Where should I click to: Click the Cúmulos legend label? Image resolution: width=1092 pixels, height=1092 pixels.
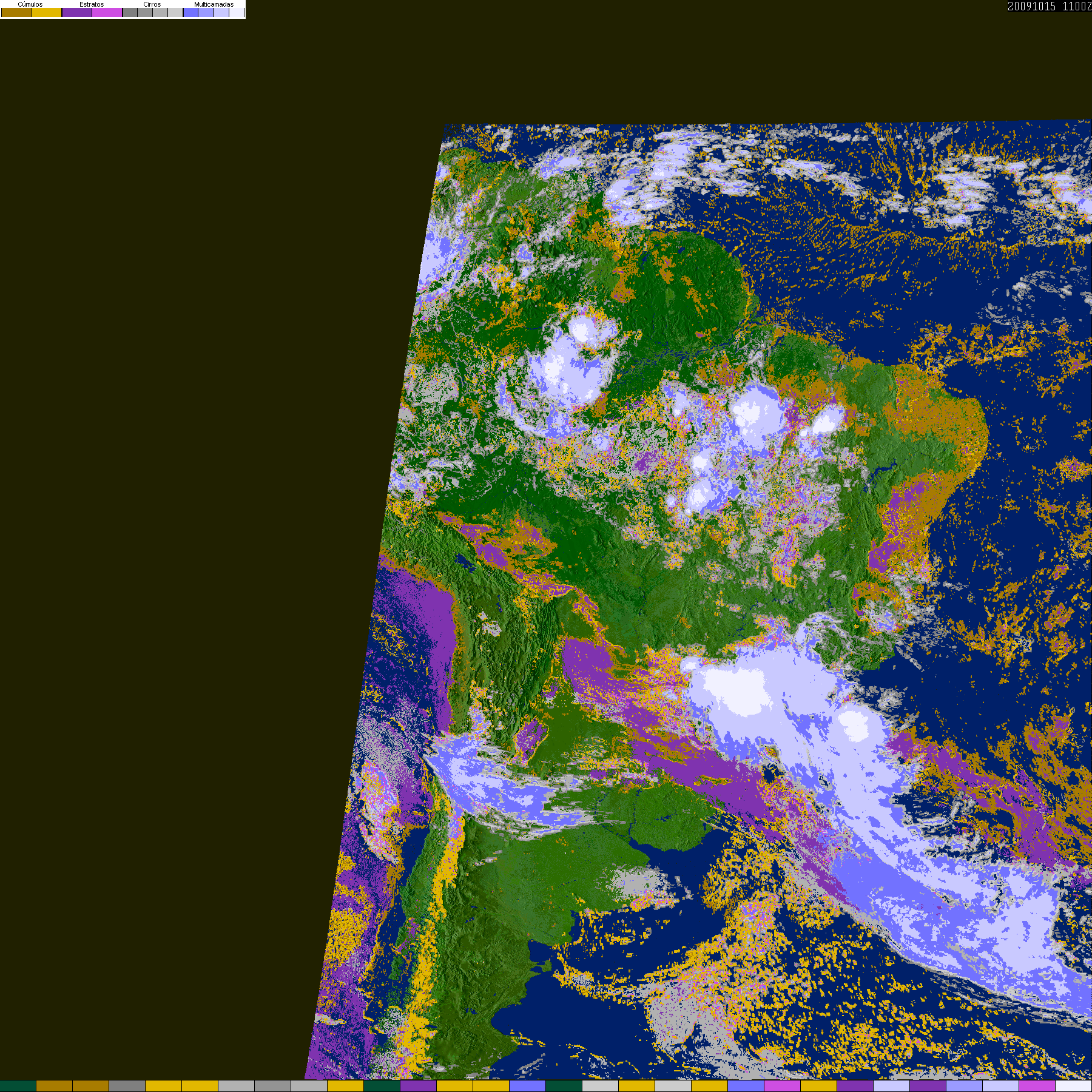[x=30, y=4]
